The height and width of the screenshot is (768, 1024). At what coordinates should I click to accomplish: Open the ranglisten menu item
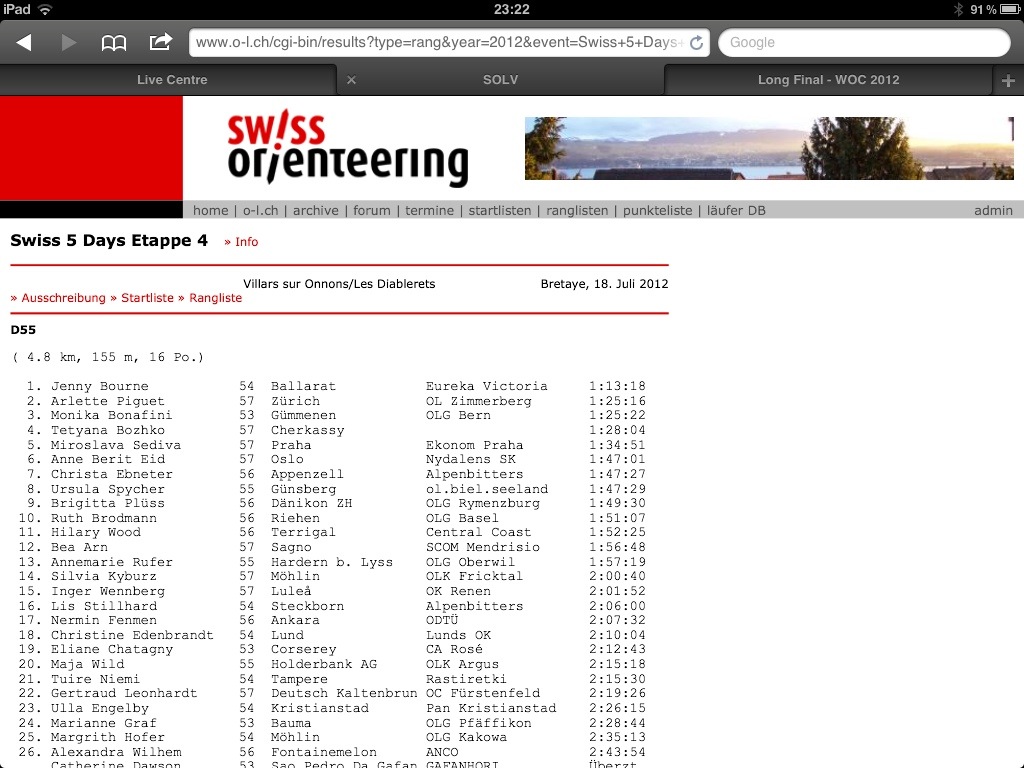[x=577, y=210]
